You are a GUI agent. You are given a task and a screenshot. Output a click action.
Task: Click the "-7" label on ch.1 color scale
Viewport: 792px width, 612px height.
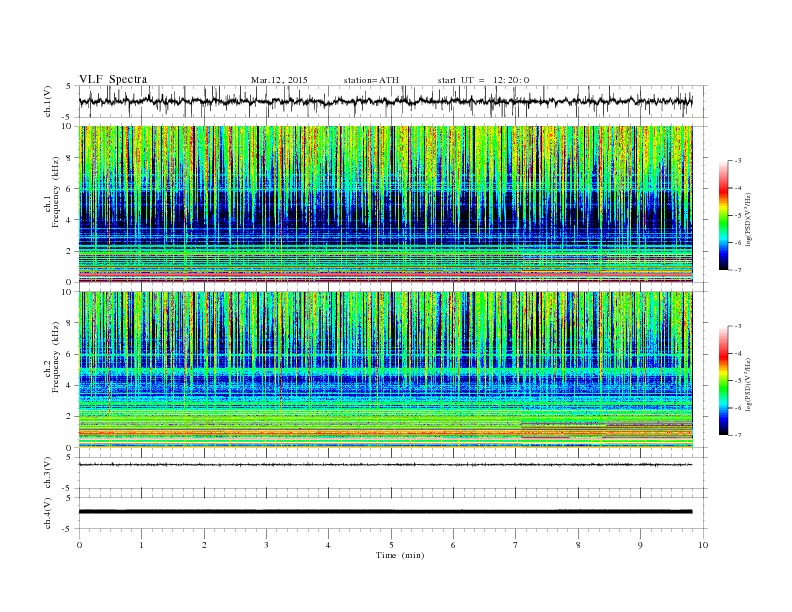click(x=737, y=270)
